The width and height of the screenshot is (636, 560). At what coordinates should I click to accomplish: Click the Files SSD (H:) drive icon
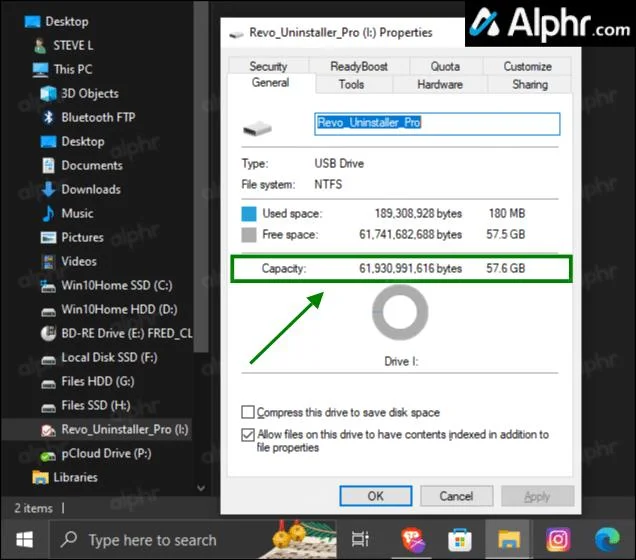point(48,407)
